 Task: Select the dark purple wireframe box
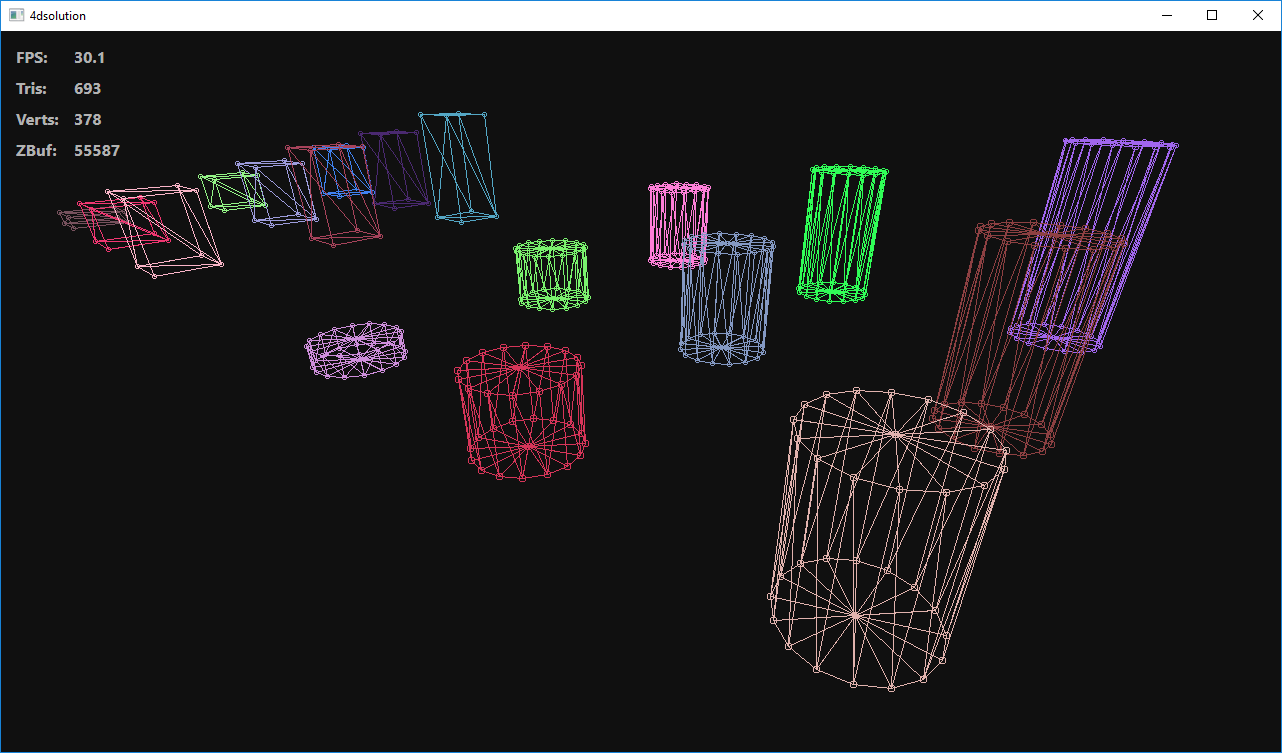tap(394, 170)
